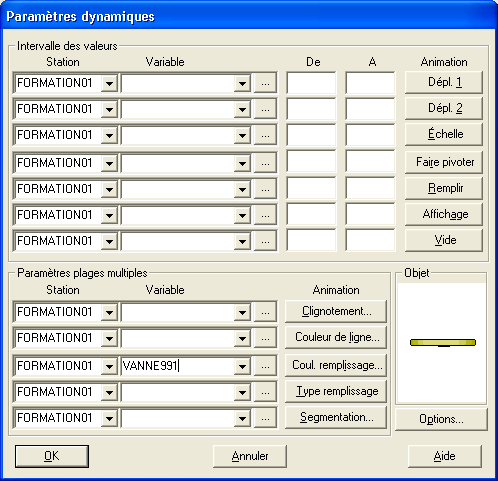
Task: Expand Station dropdown in Dépl. 1 row
Action: pyautogui.click(x=109, y=83)
